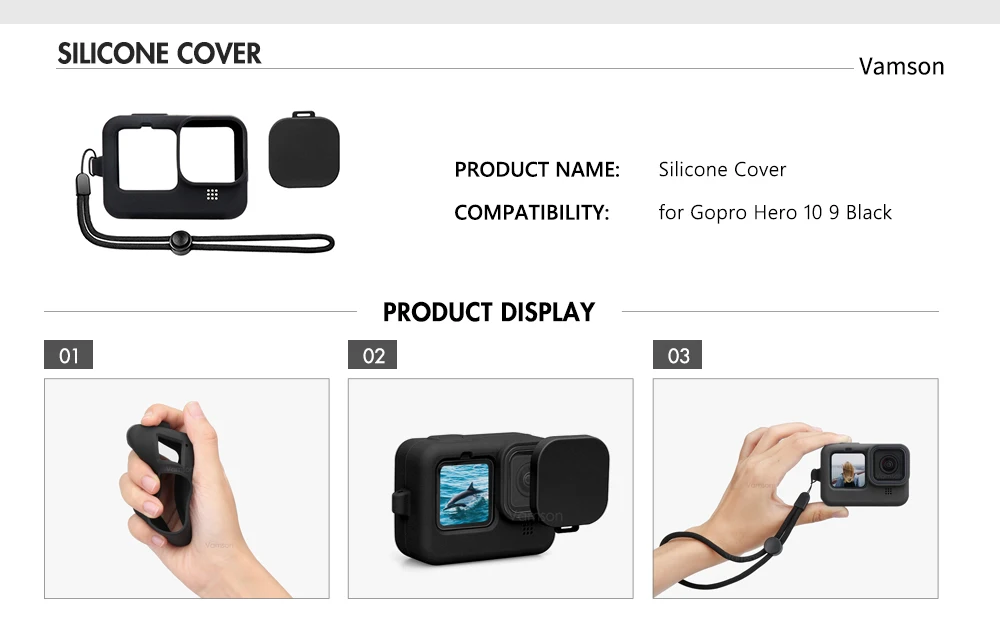Click the 02 number badge
Viewport: 1000px width, 634px height.
click(372, 355)
